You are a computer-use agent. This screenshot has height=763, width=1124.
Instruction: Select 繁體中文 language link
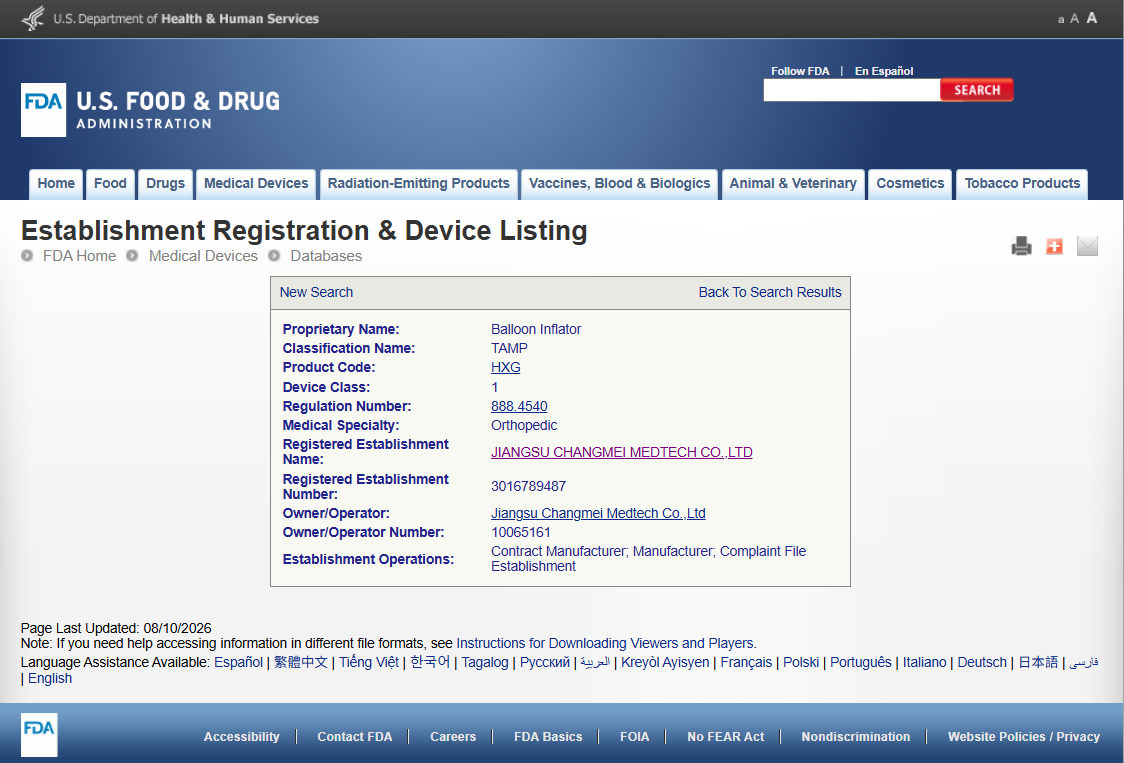(301, 662)
